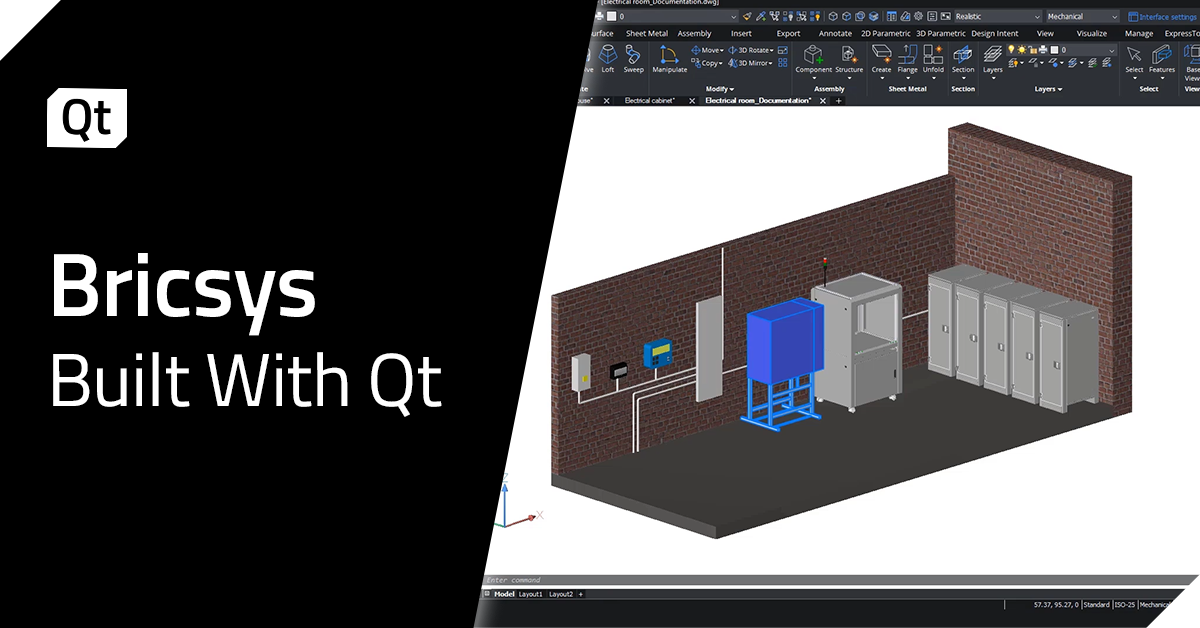Switch to the Annotate ribbon tab
Screen dimensions: 1200x628
tap(835, 33)
